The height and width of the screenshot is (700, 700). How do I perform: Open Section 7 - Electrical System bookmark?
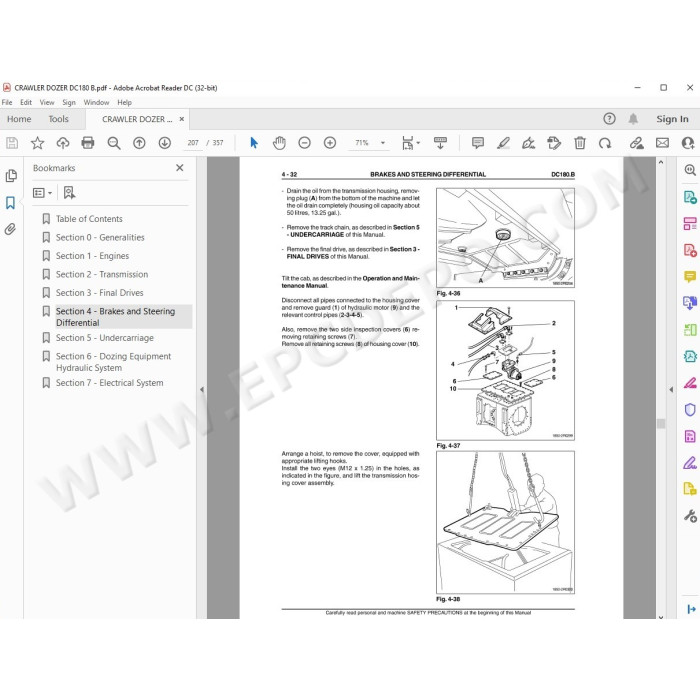tap(109, 383)
